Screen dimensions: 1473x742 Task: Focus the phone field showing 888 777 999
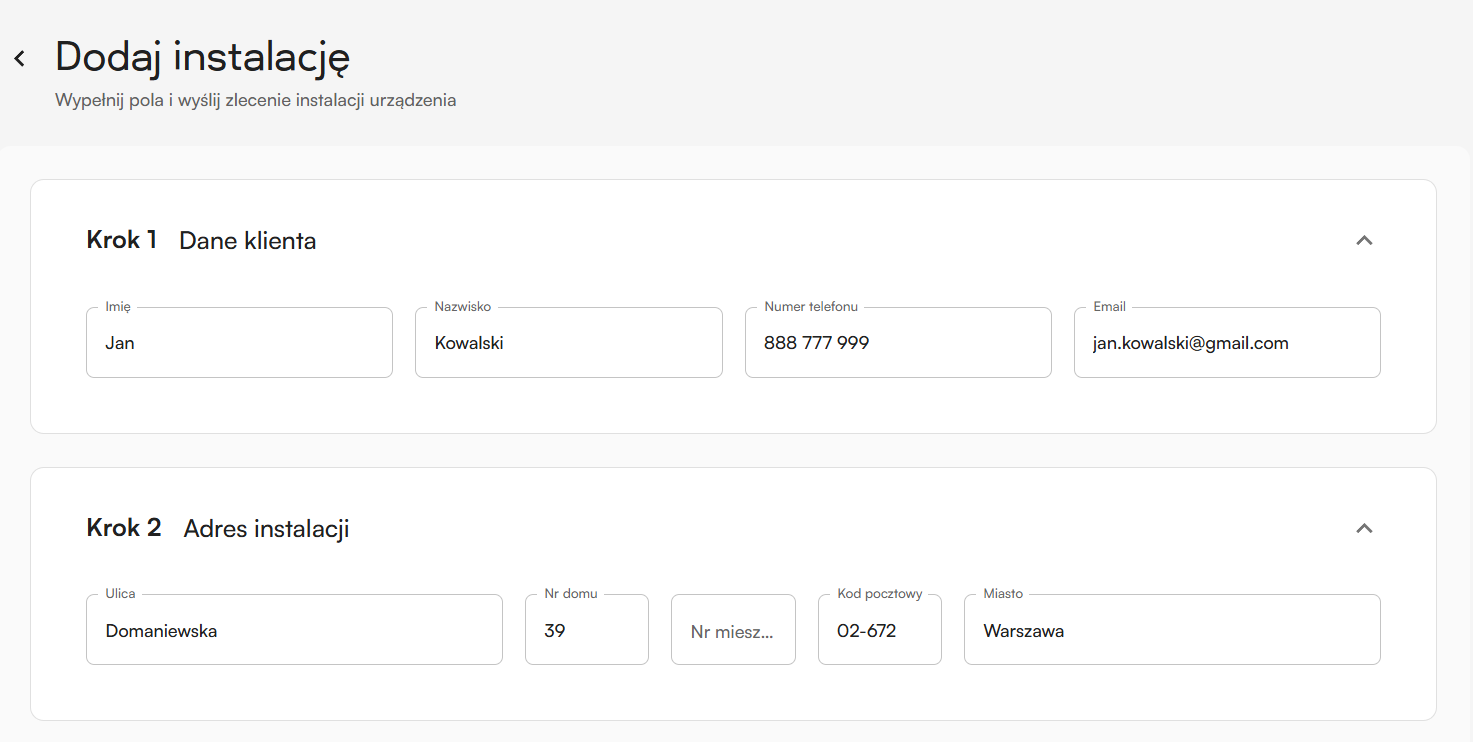[x=897, y=343]
